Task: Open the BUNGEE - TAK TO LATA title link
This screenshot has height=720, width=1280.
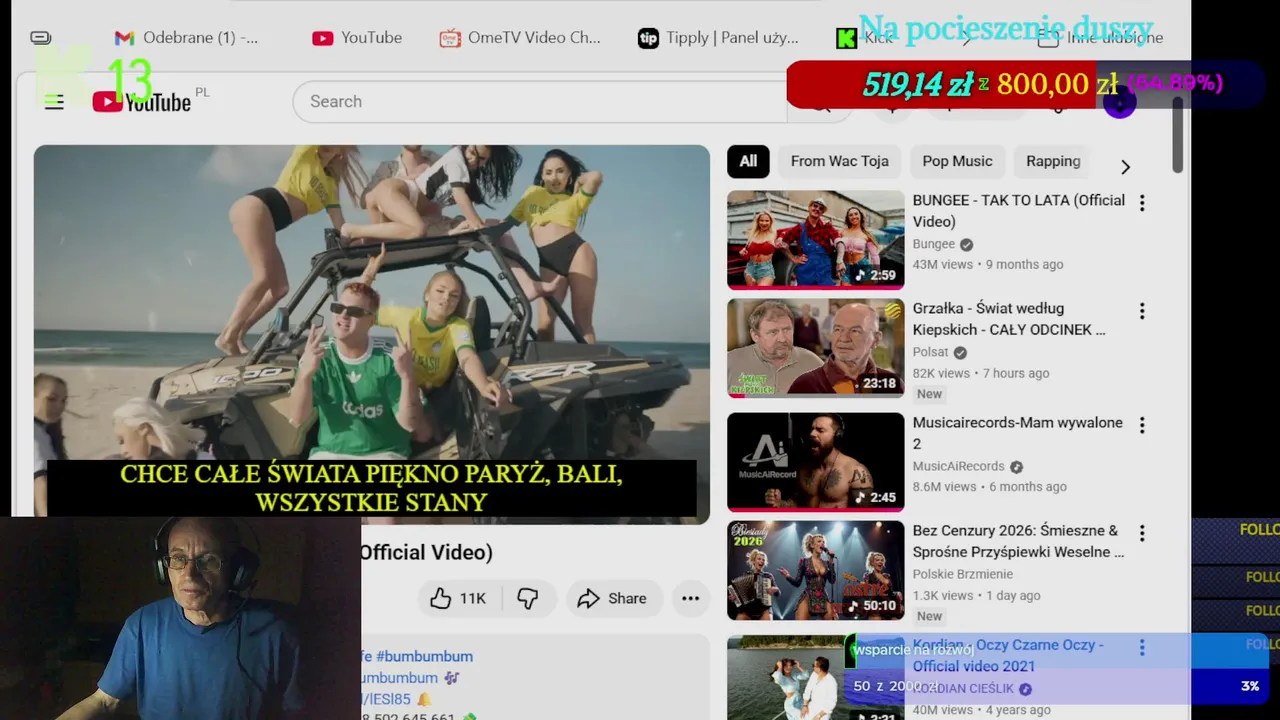Action: point(1018,211)
